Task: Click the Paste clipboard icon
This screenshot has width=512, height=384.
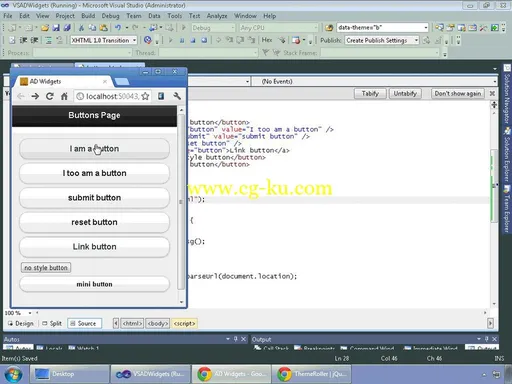Action: click(104, 28)
